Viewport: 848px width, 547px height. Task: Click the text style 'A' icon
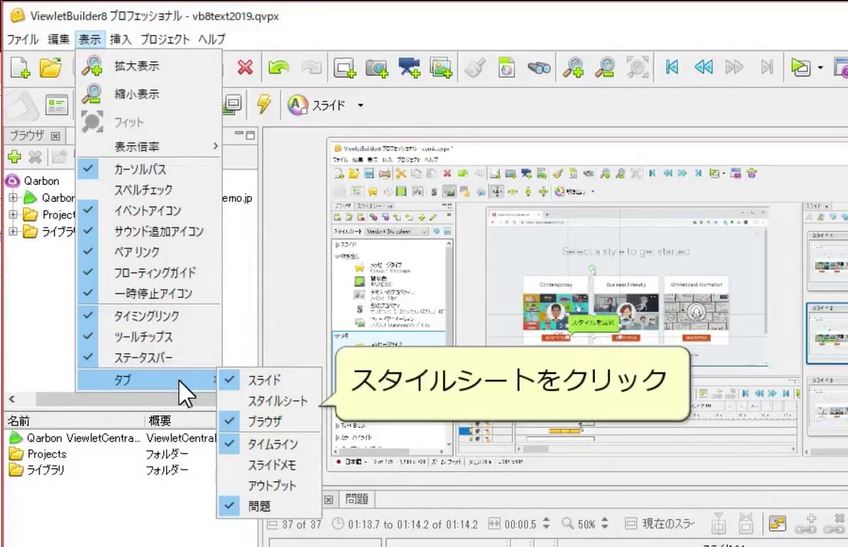coord(297,104)
